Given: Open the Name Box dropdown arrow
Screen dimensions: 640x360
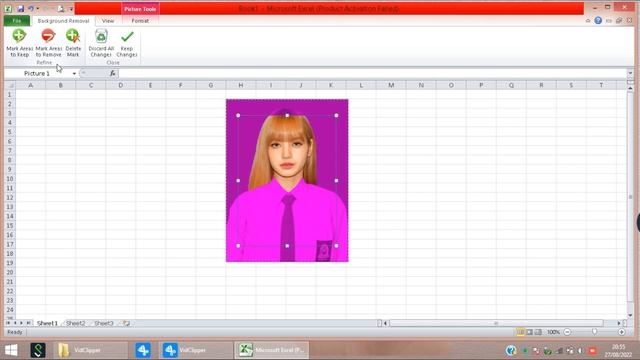Looking at the screenshot, I should pos(74,73).
